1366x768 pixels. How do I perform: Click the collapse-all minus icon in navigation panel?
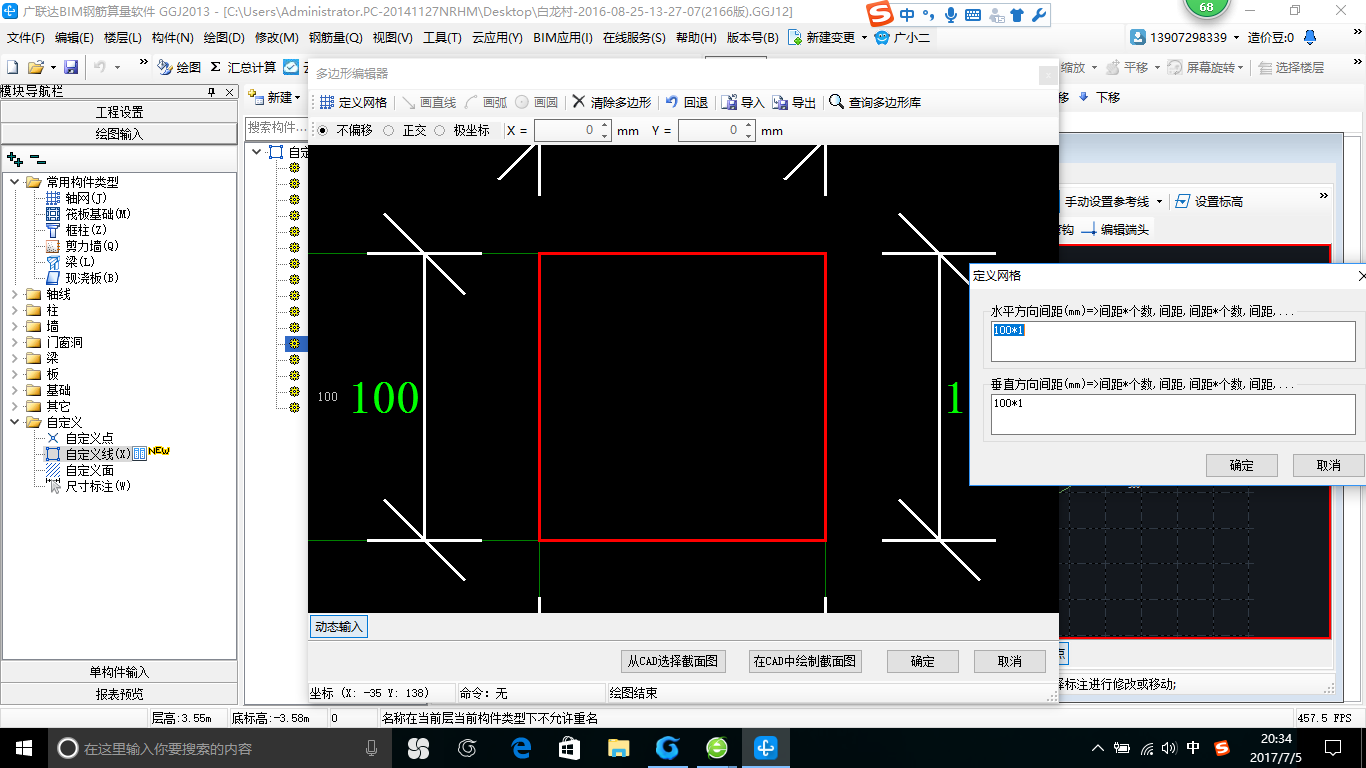click(37, 159)
